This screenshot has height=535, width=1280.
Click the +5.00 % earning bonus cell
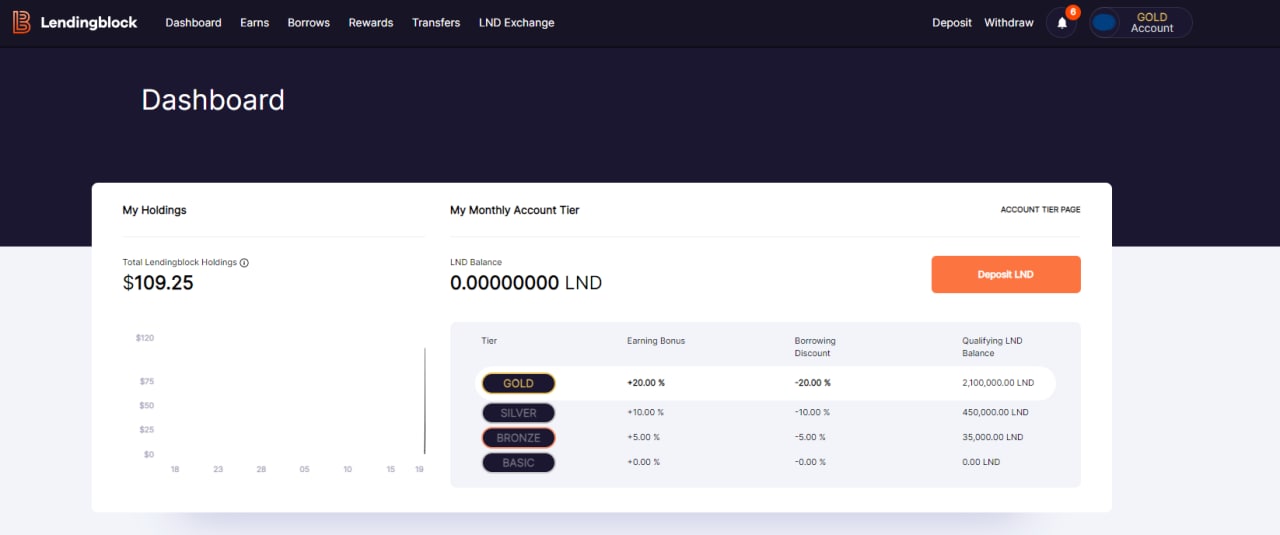(x=643, y=437)
